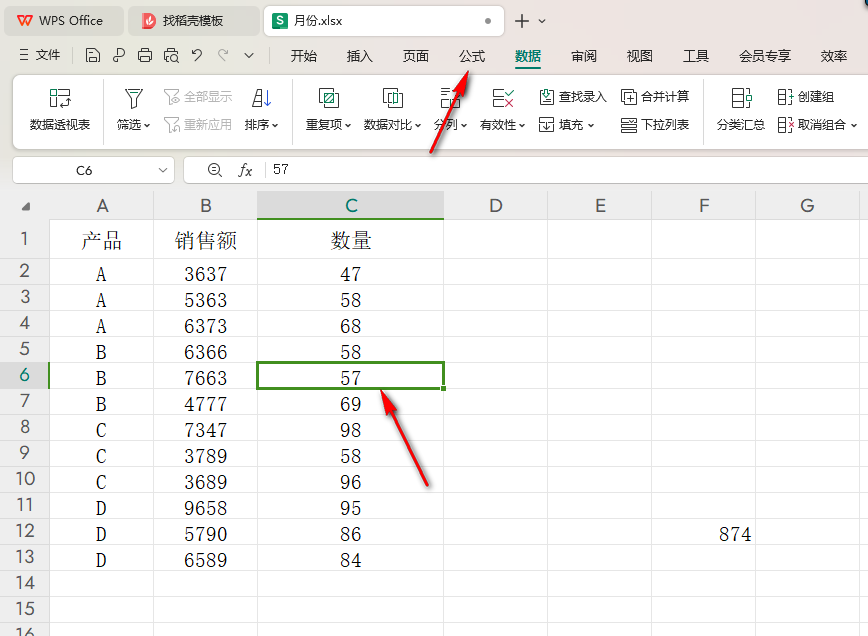Image resolution: width=868 pixels, height=636 pixels.
Task: Open Print Preview icon
Action: point(171,55)
